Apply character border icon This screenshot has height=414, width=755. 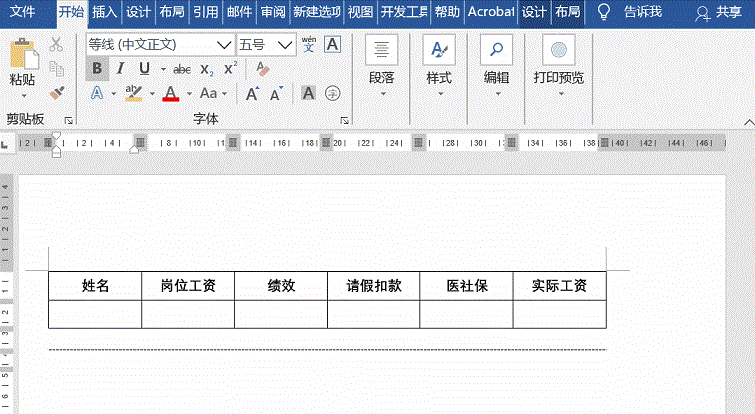pos(332,44)
